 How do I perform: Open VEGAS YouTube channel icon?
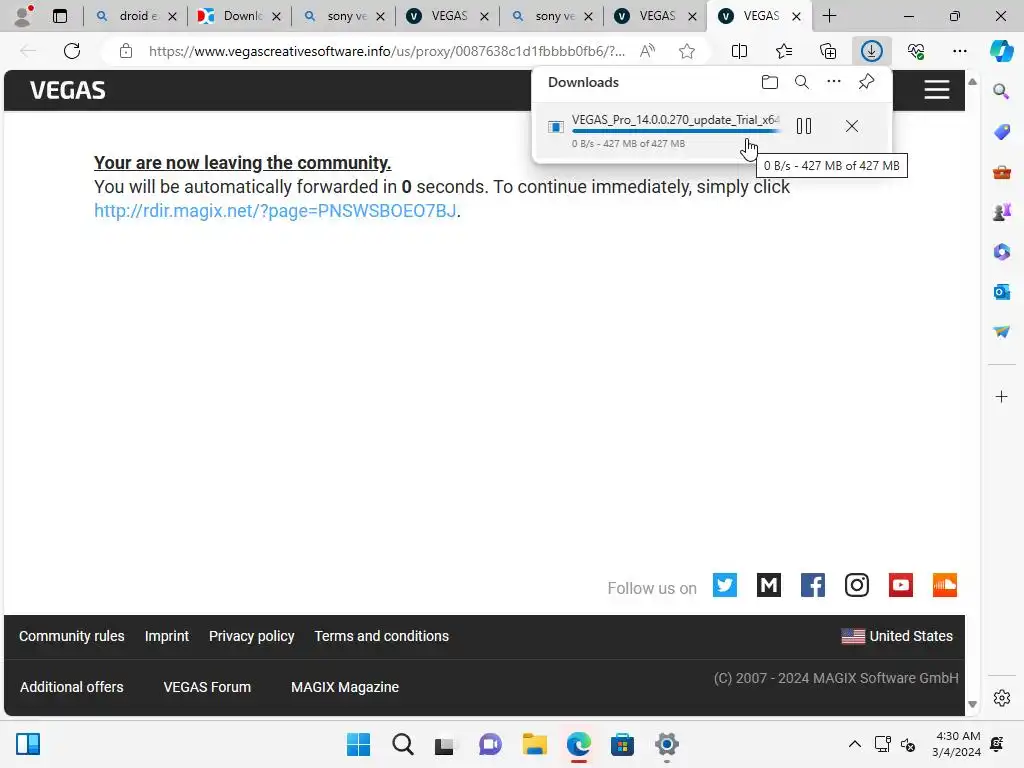(901, 585)
